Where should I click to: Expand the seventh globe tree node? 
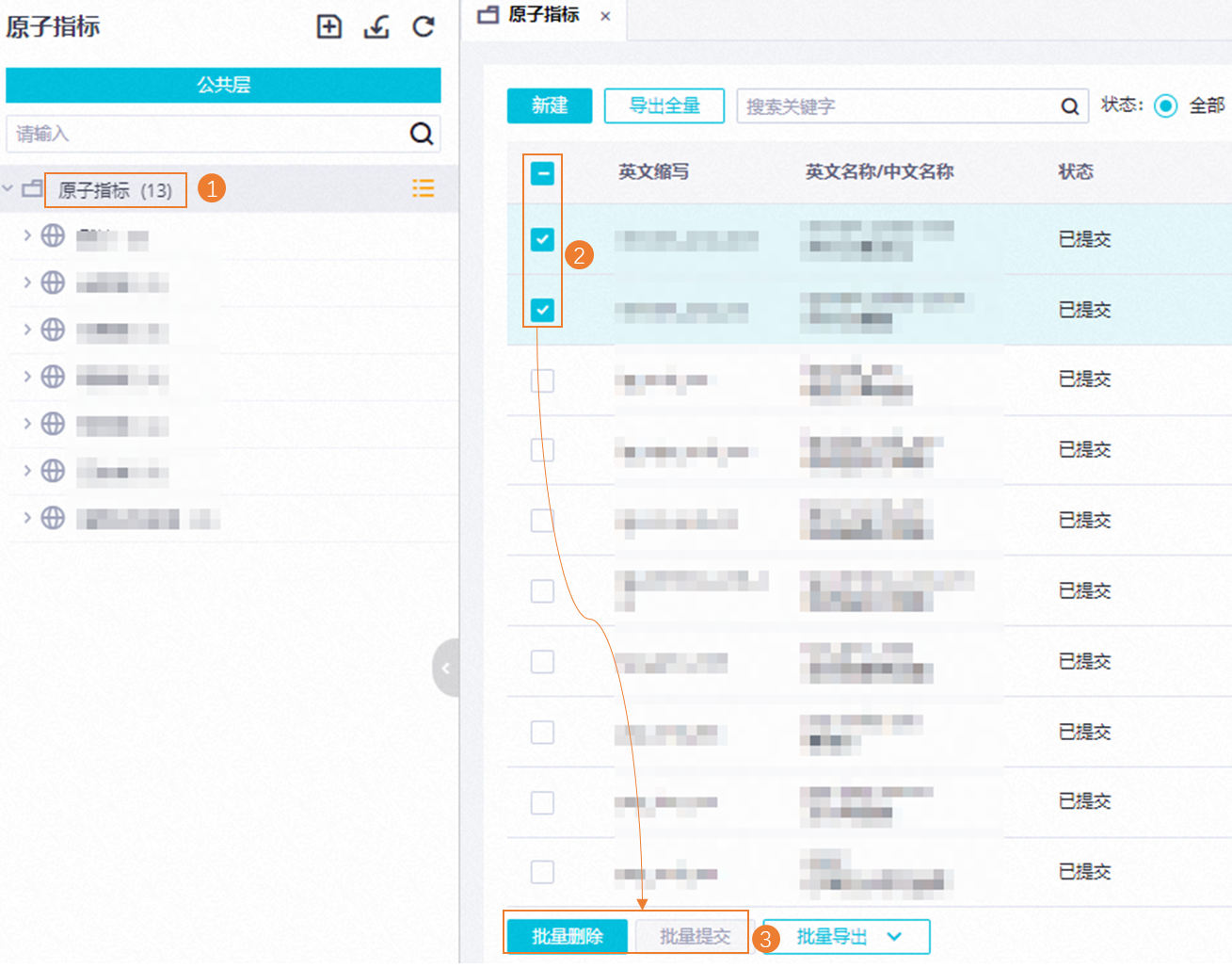click(27, 518)
